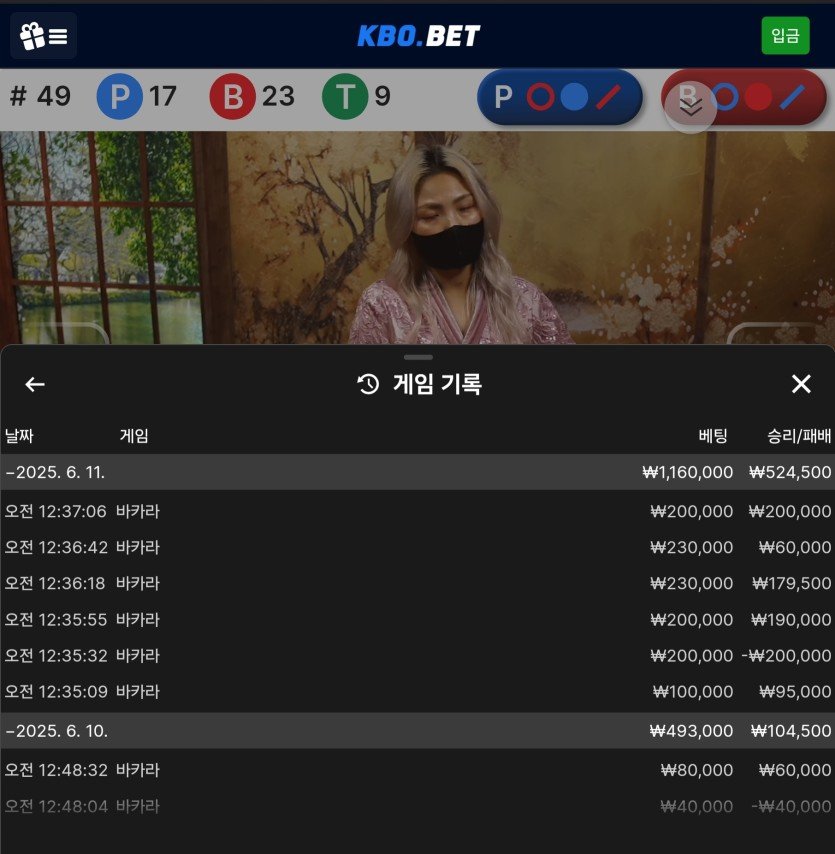Image resolution: width=835 pixels, height=854 pixels.
Task: Go back with the left arrow
Action: pyautogui.click(x=35, y=384)
